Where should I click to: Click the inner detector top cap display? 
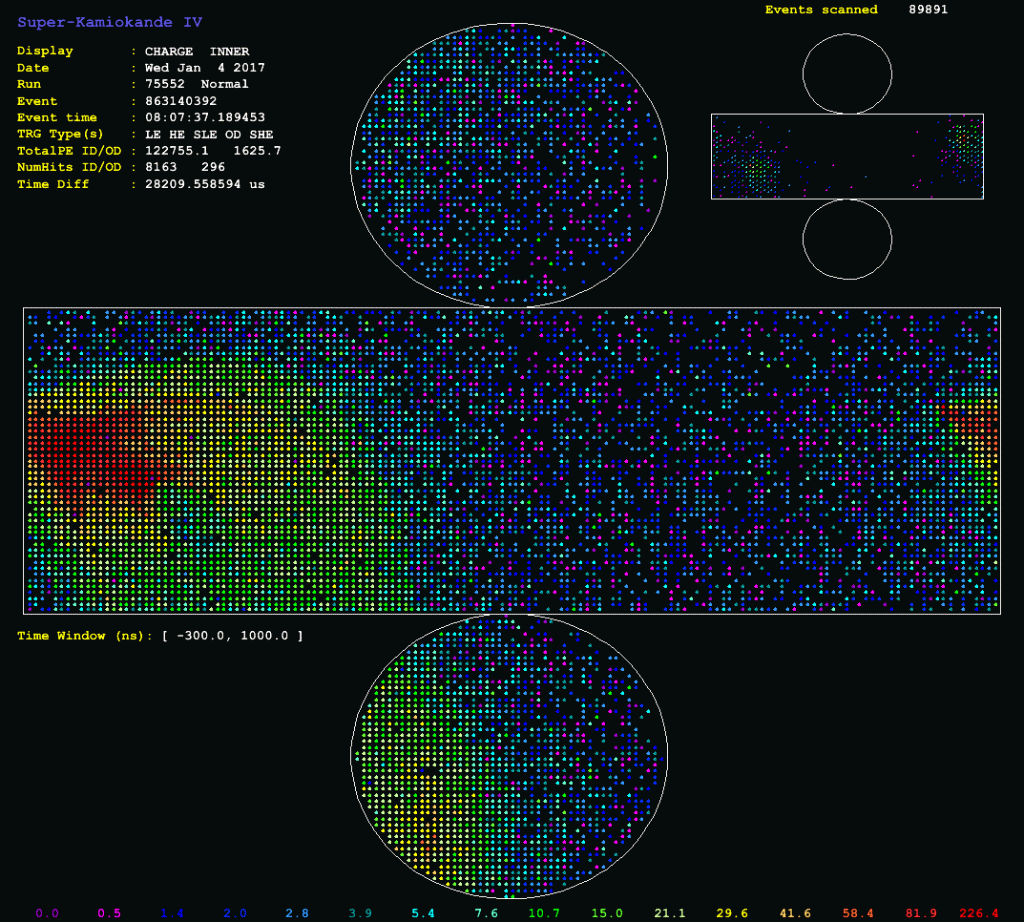point(509,165)
